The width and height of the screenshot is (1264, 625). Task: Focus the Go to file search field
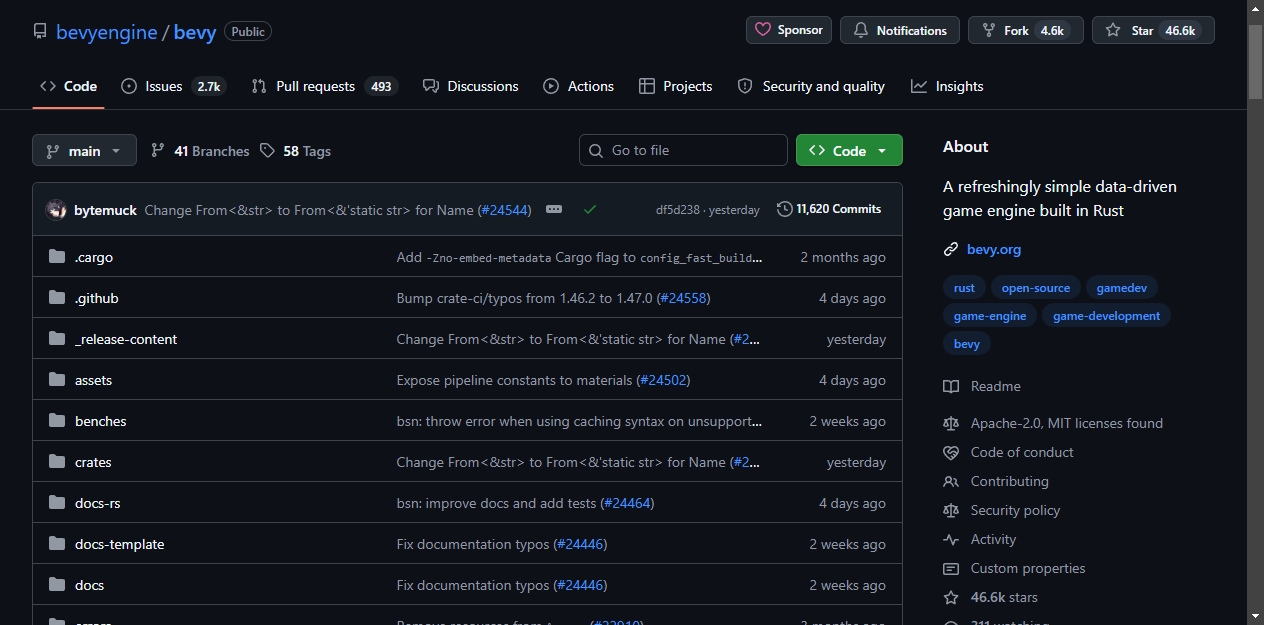click(x=683, y=150)
